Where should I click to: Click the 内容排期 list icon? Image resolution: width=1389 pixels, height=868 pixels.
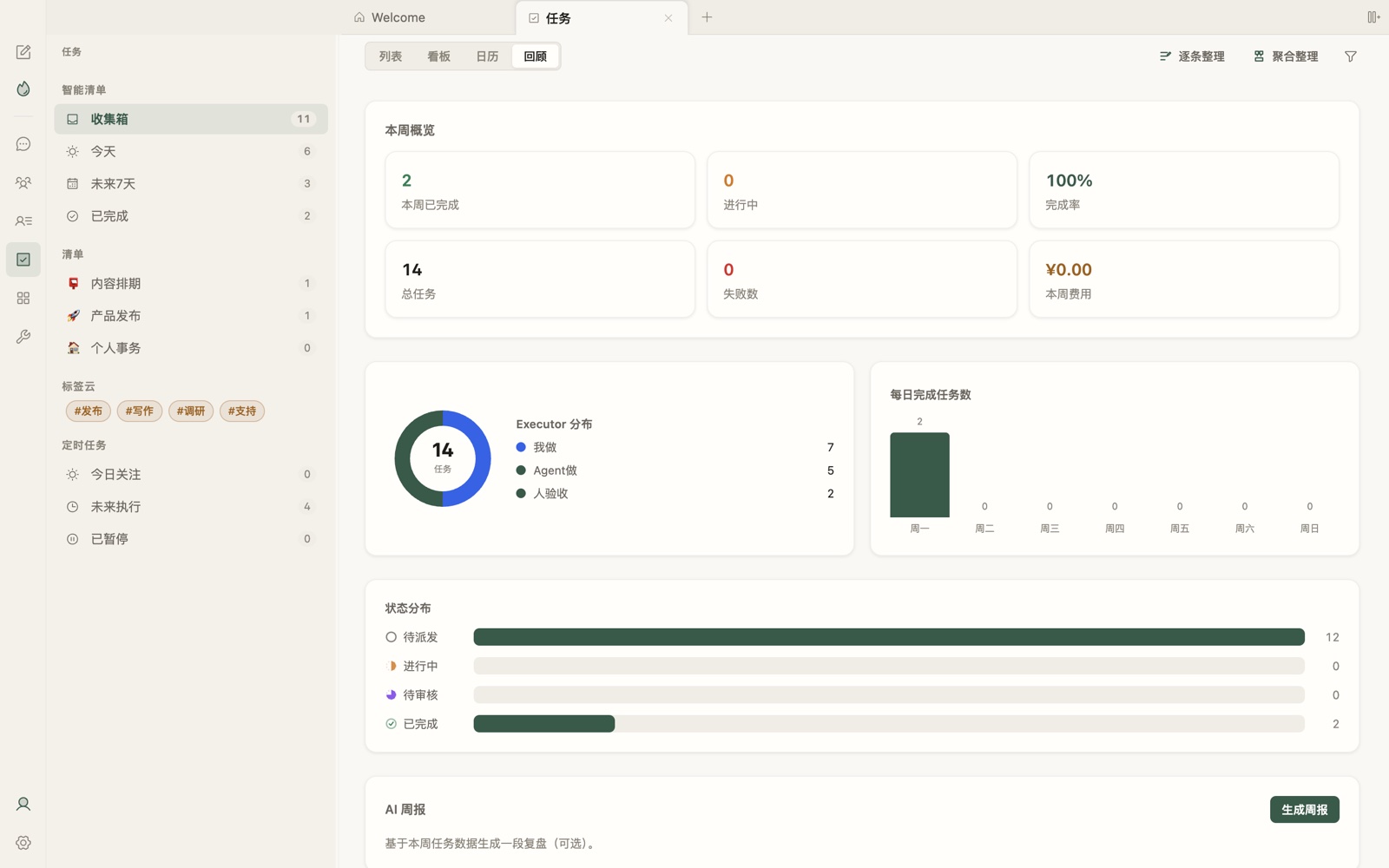click(x=73, y=284)
